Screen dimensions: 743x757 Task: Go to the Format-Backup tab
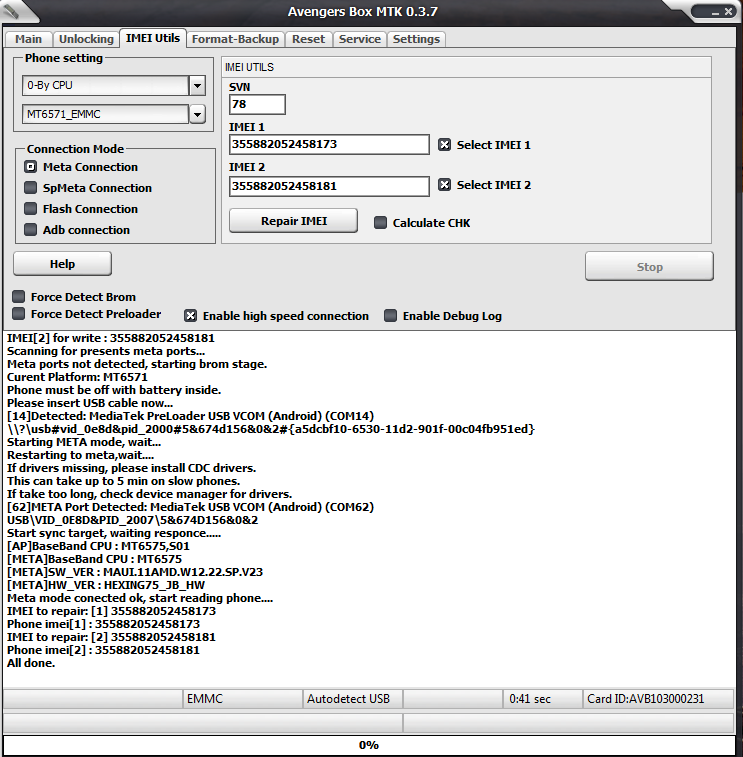point(235,39)
